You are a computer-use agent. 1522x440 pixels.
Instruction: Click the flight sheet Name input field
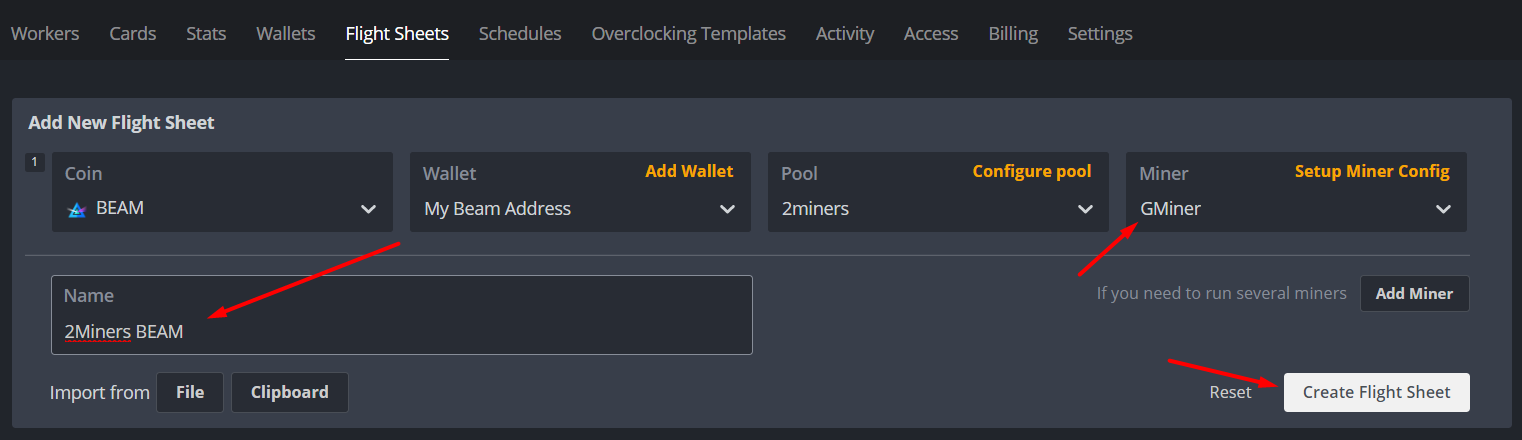402,315
